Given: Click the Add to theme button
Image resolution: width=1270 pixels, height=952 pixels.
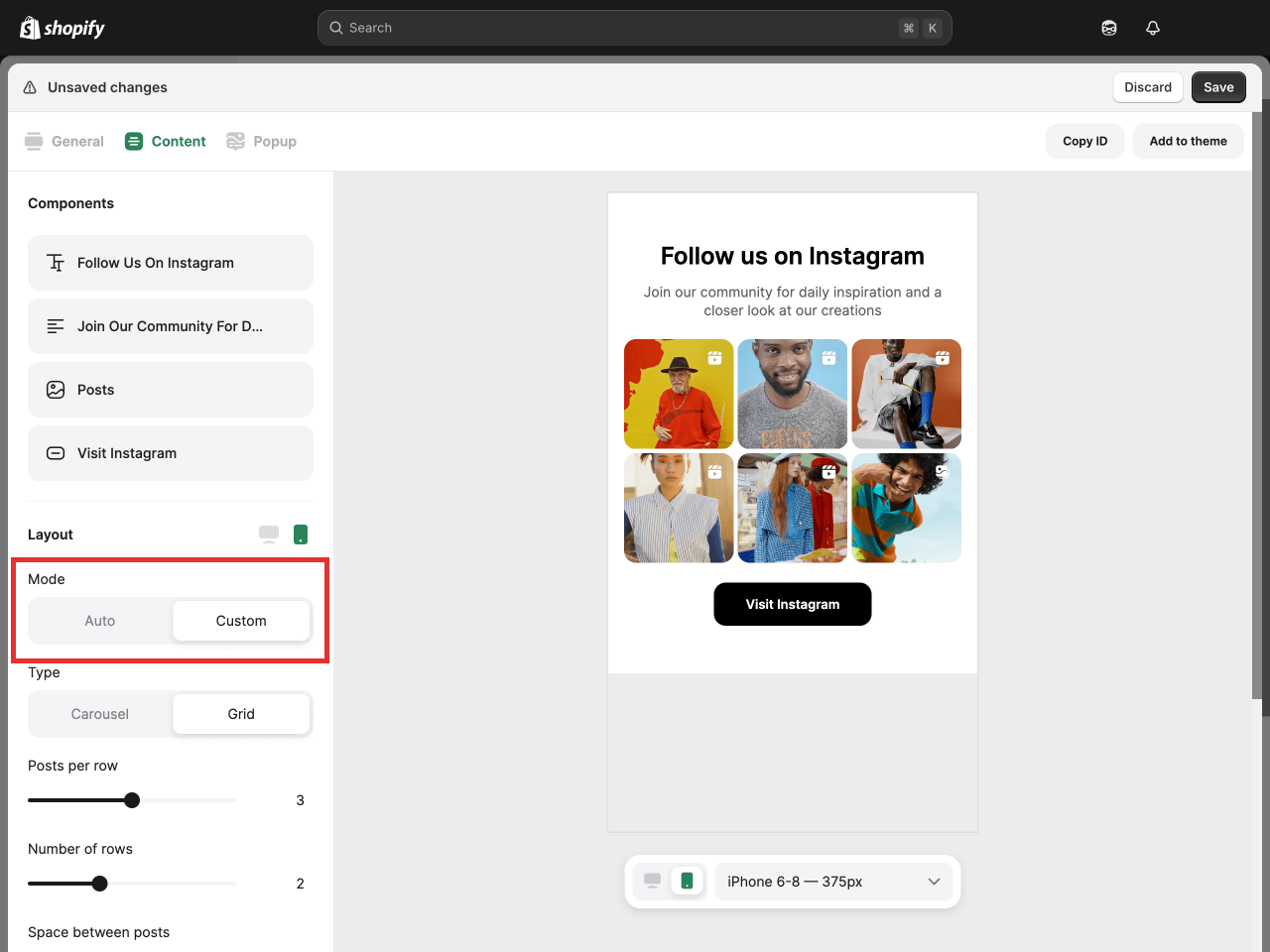Looking at the screenshot, I should (x=1188, y=141).
